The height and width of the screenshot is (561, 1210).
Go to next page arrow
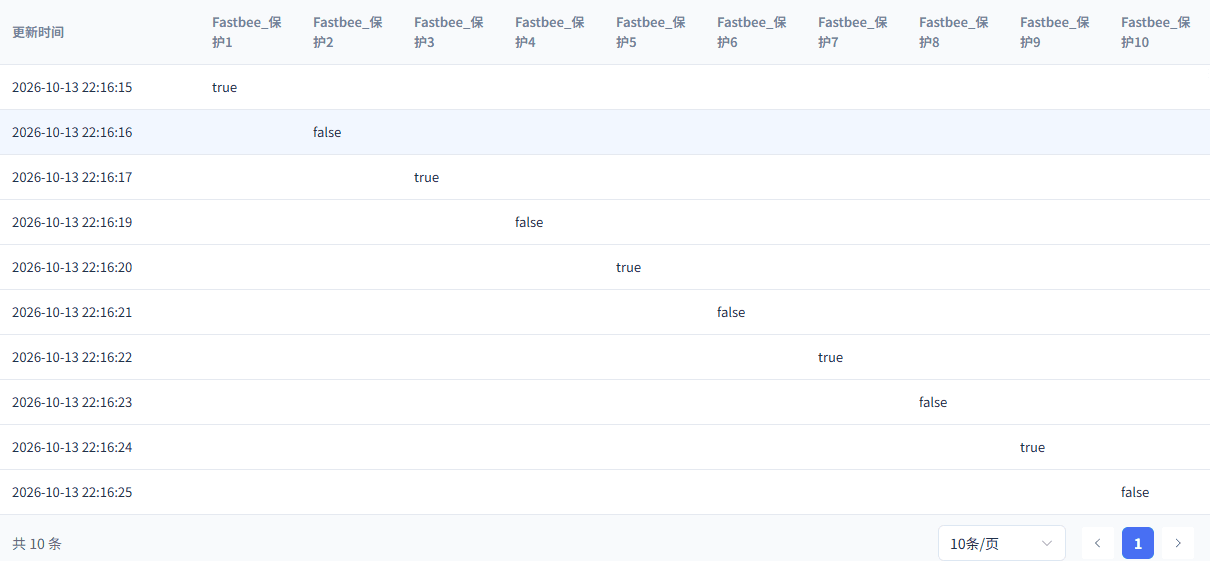(1178, 543)
